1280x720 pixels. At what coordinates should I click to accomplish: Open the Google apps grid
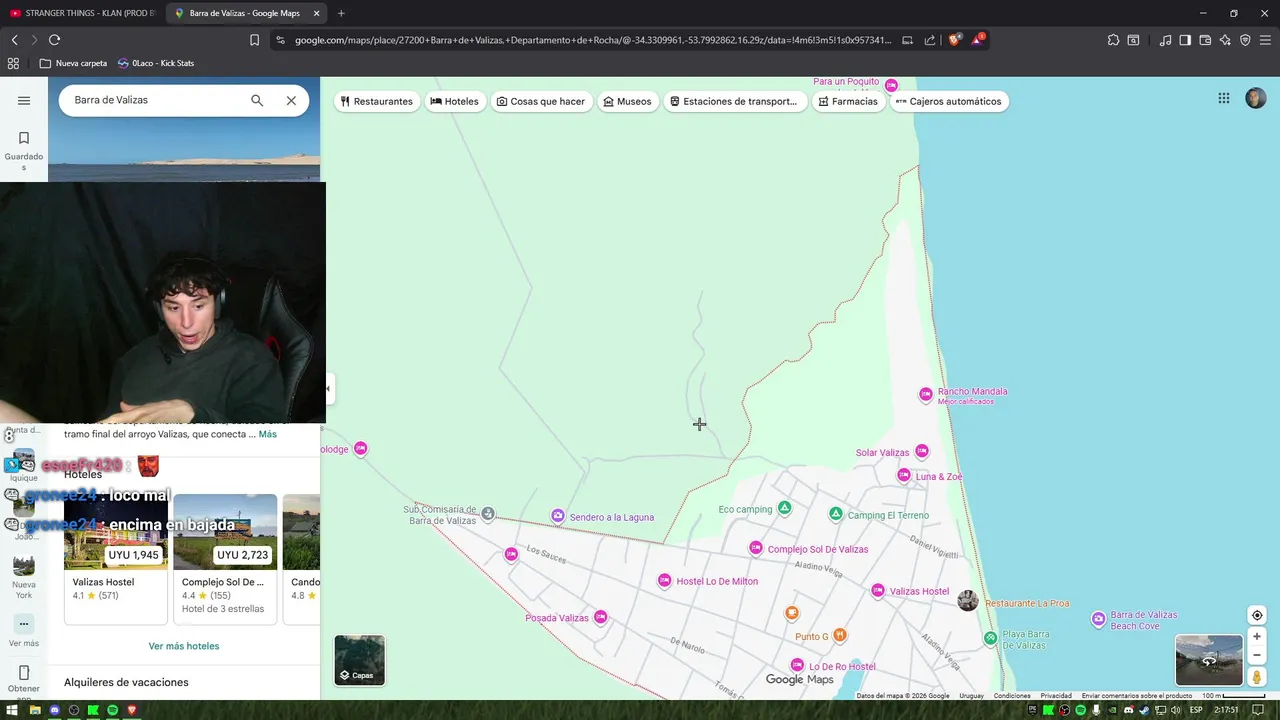coord(1224,98)
